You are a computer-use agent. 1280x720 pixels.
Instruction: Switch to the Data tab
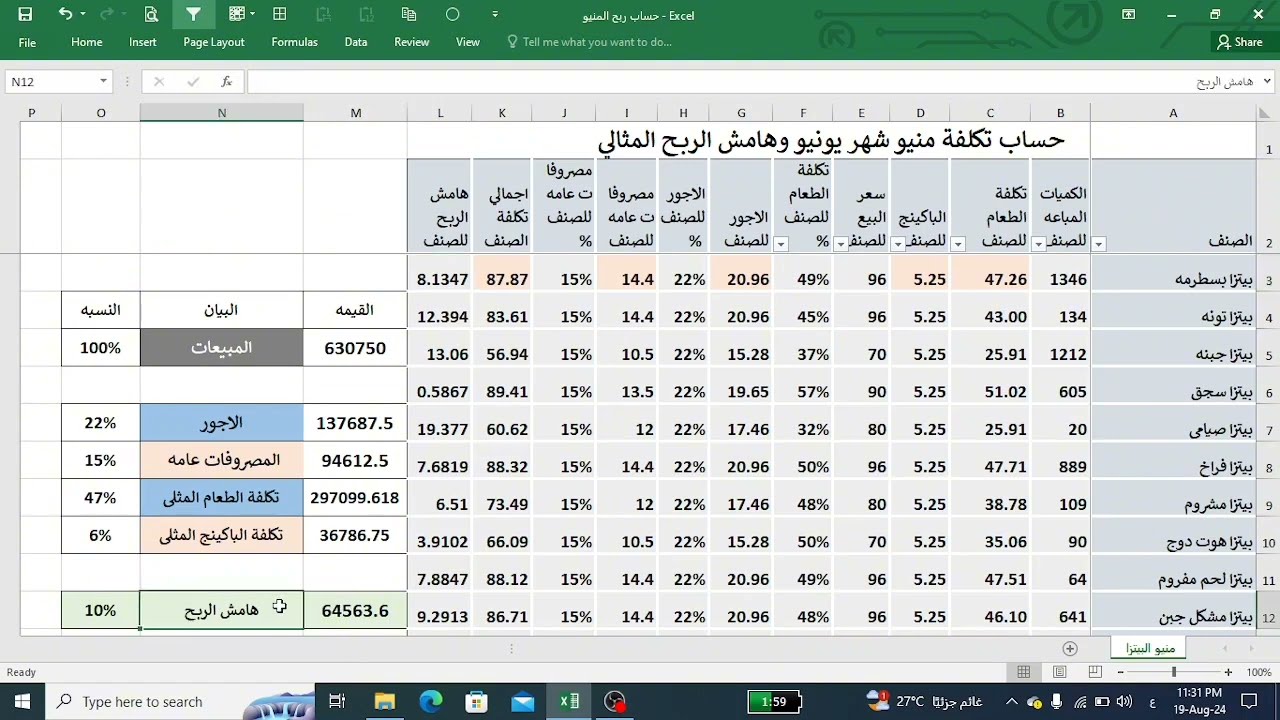pos(356,42)
